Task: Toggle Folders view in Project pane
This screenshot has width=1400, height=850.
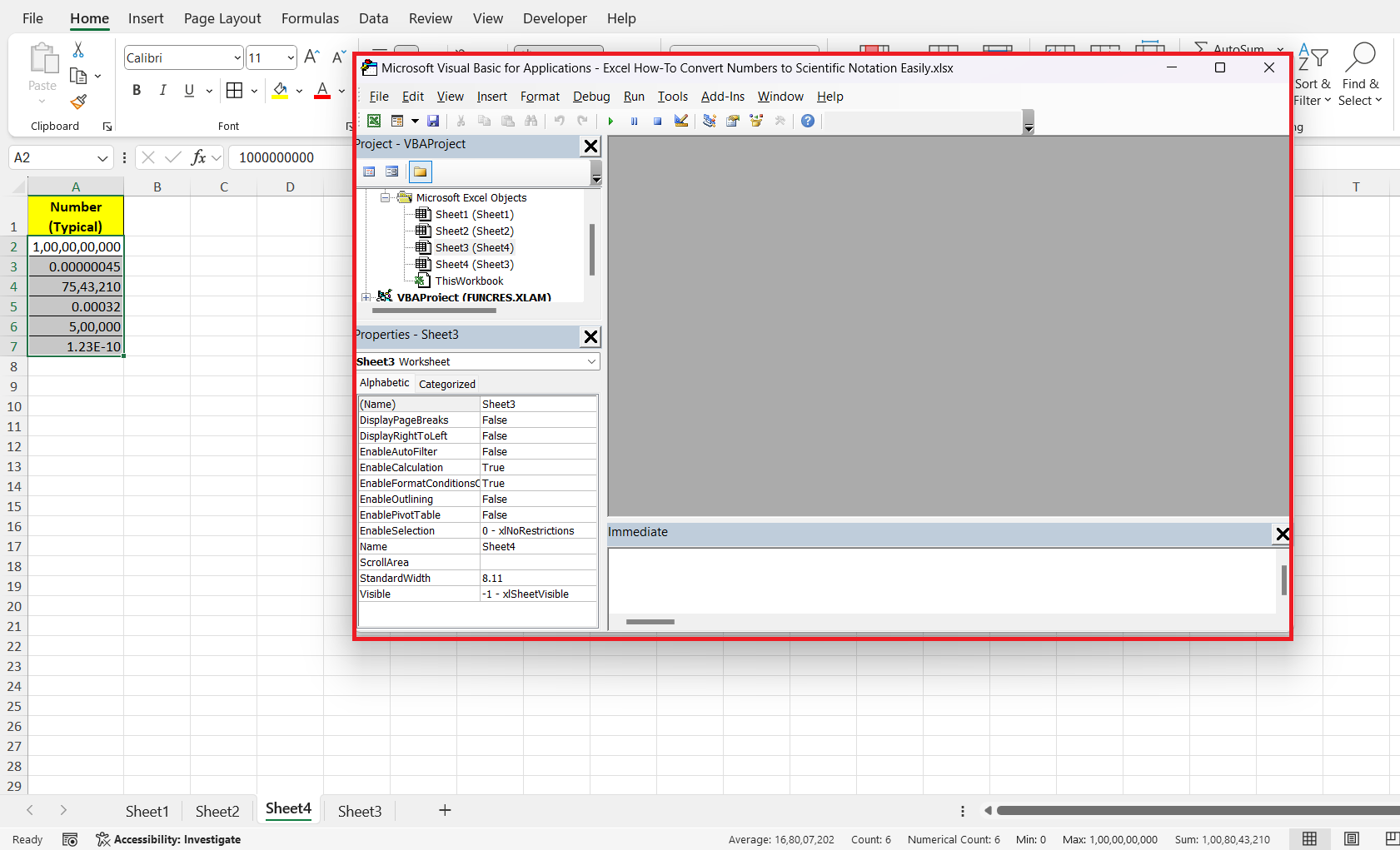Action: tap(421, 171)
